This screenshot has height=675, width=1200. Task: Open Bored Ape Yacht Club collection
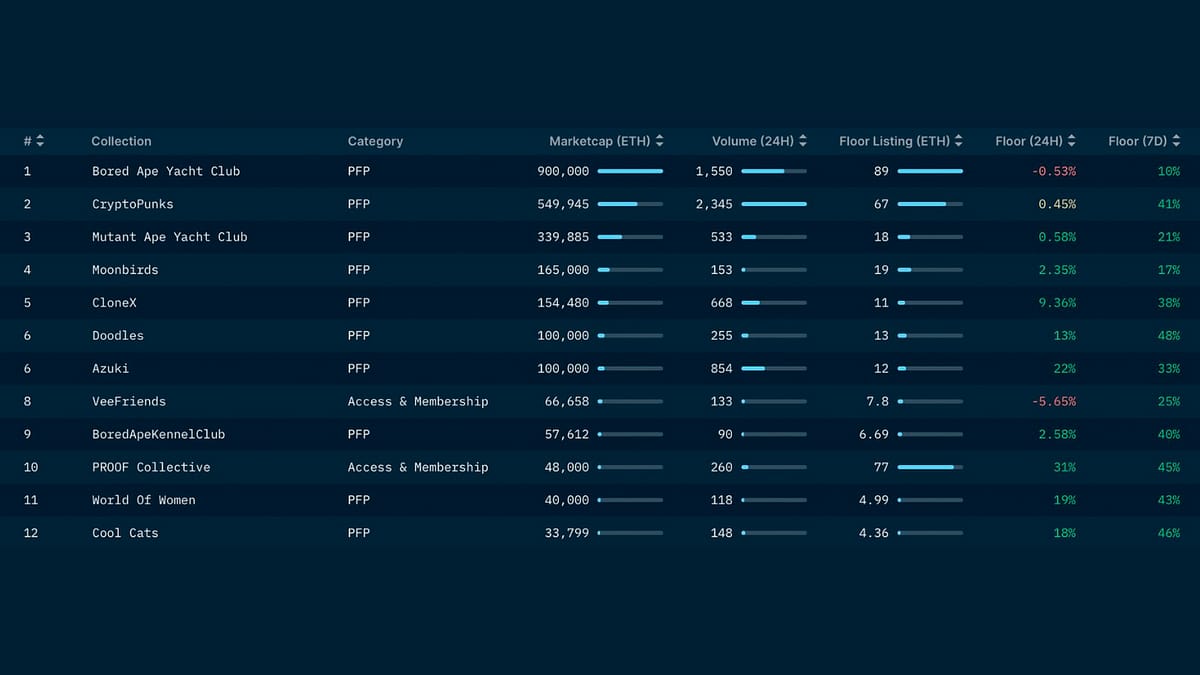pos(166,171)
